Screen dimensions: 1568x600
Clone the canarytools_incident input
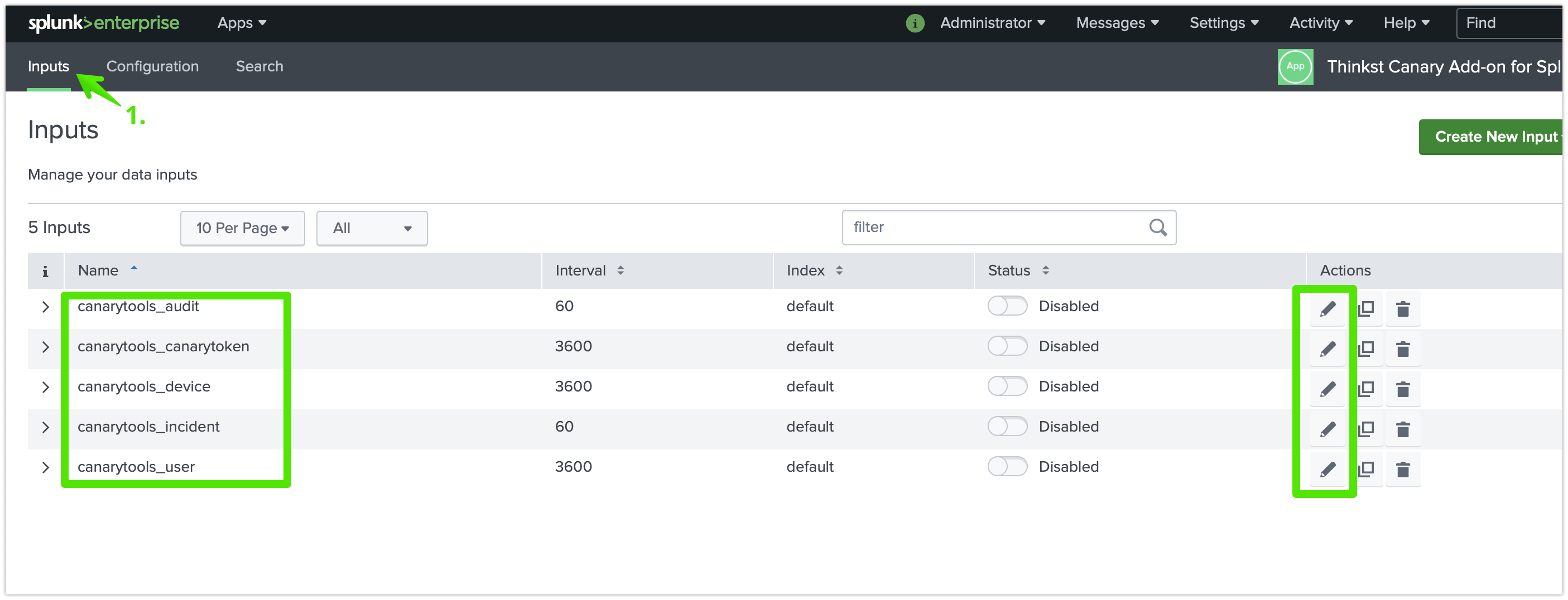click(1366, 429)
